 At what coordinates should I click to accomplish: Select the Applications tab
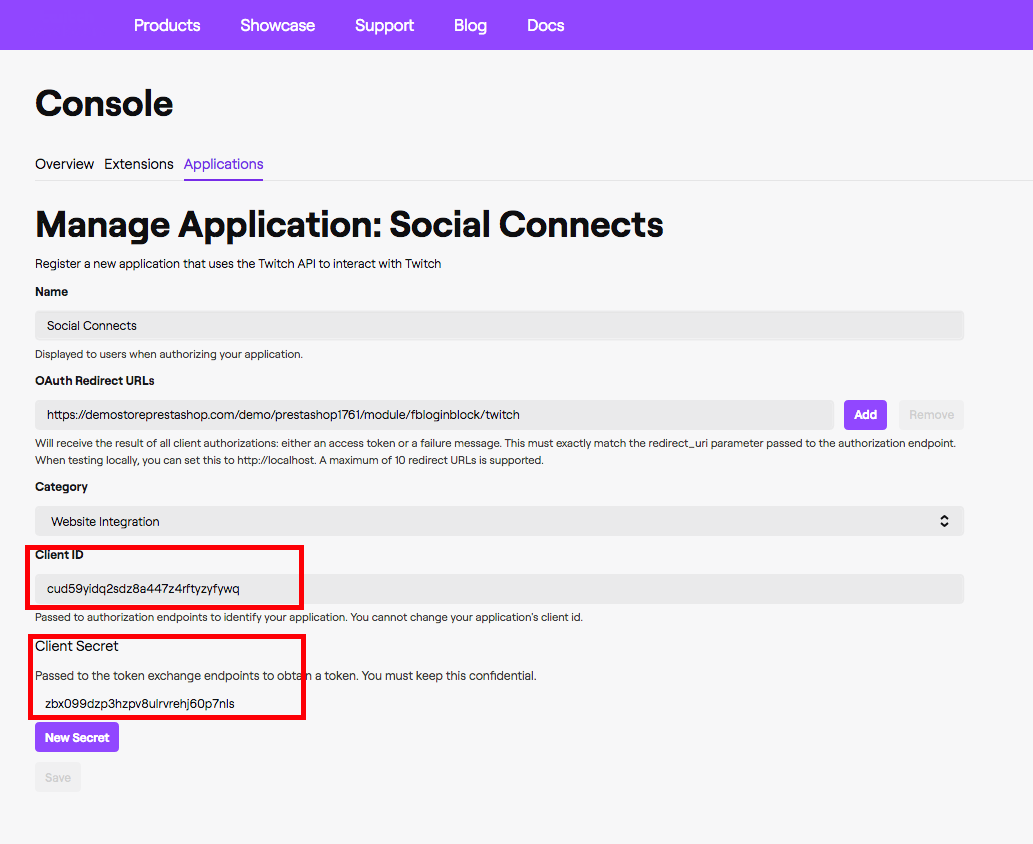pyautogui.click(x=223, y=164)
